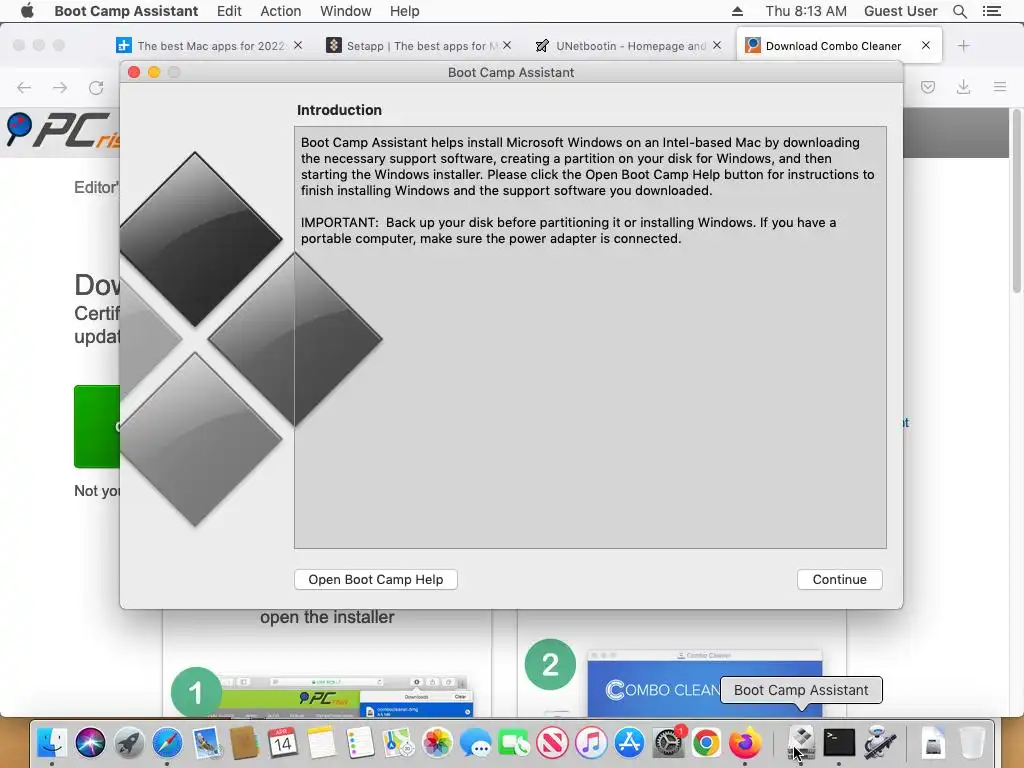This screenshot has width=1024, height=768.
Task: Open Google Chrome in Dock
Action: 706,743
